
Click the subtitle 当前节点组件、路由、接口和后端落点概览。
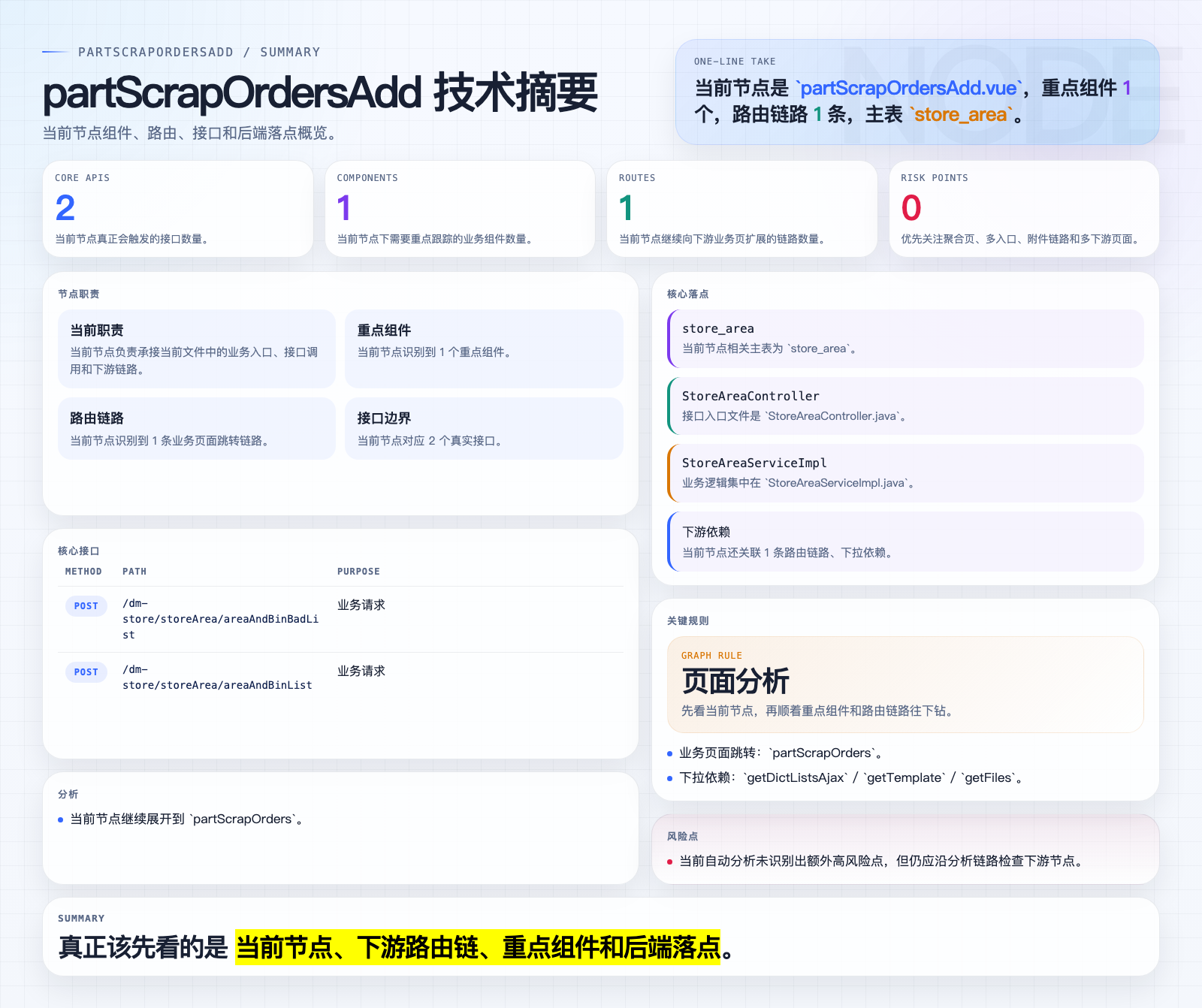tap(192, 133)
